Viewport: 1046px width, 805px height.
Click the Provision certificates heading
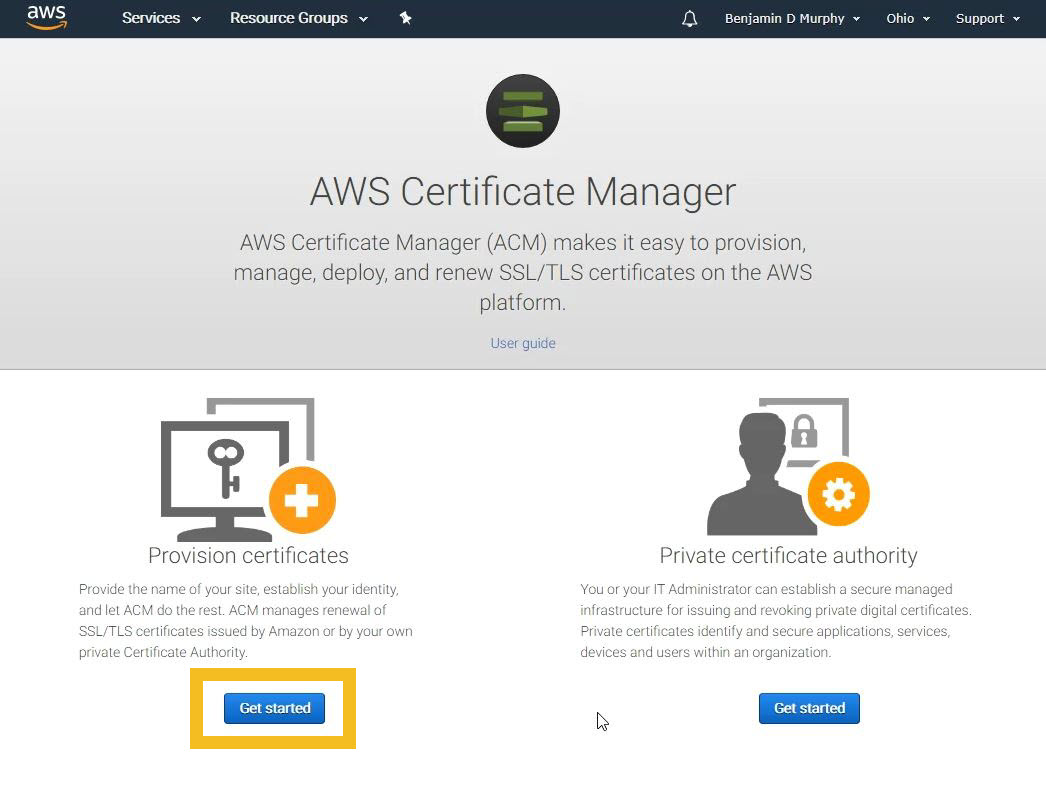pos(248,556)
